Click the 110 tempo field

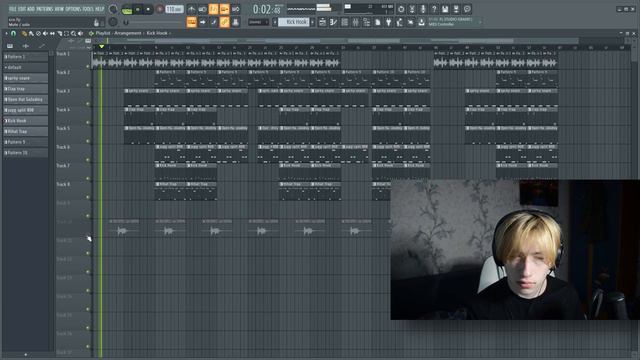click(175, 9)
